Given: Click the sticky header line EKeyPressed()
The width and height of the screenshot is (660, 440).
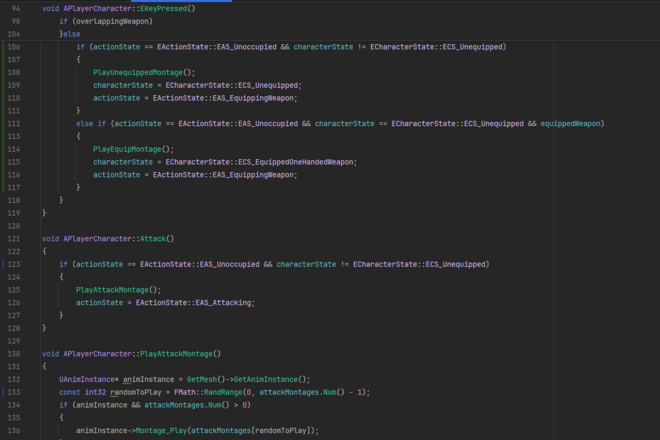Looking at the screenshot, I should [x=119, y=8].
